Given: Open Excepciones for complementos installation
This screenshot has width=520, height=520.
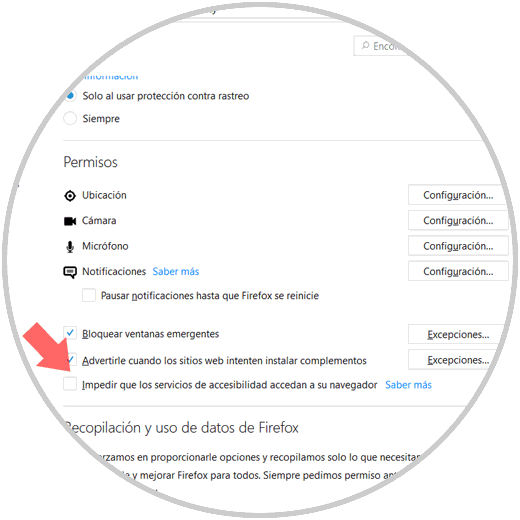Looking at the screenshot, I should pos(455,360).
